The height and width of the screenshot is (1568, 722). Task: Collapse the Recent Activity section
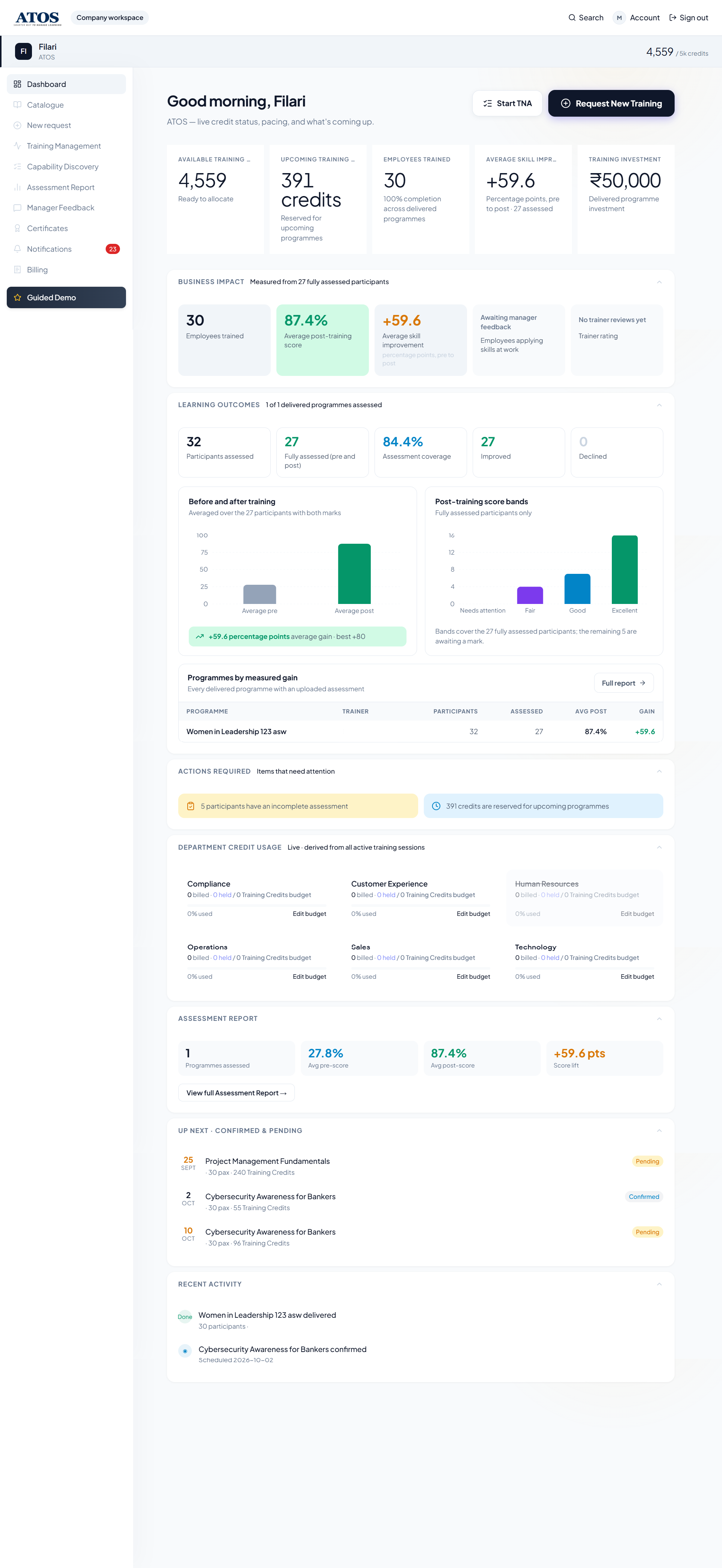point(659,1284)
